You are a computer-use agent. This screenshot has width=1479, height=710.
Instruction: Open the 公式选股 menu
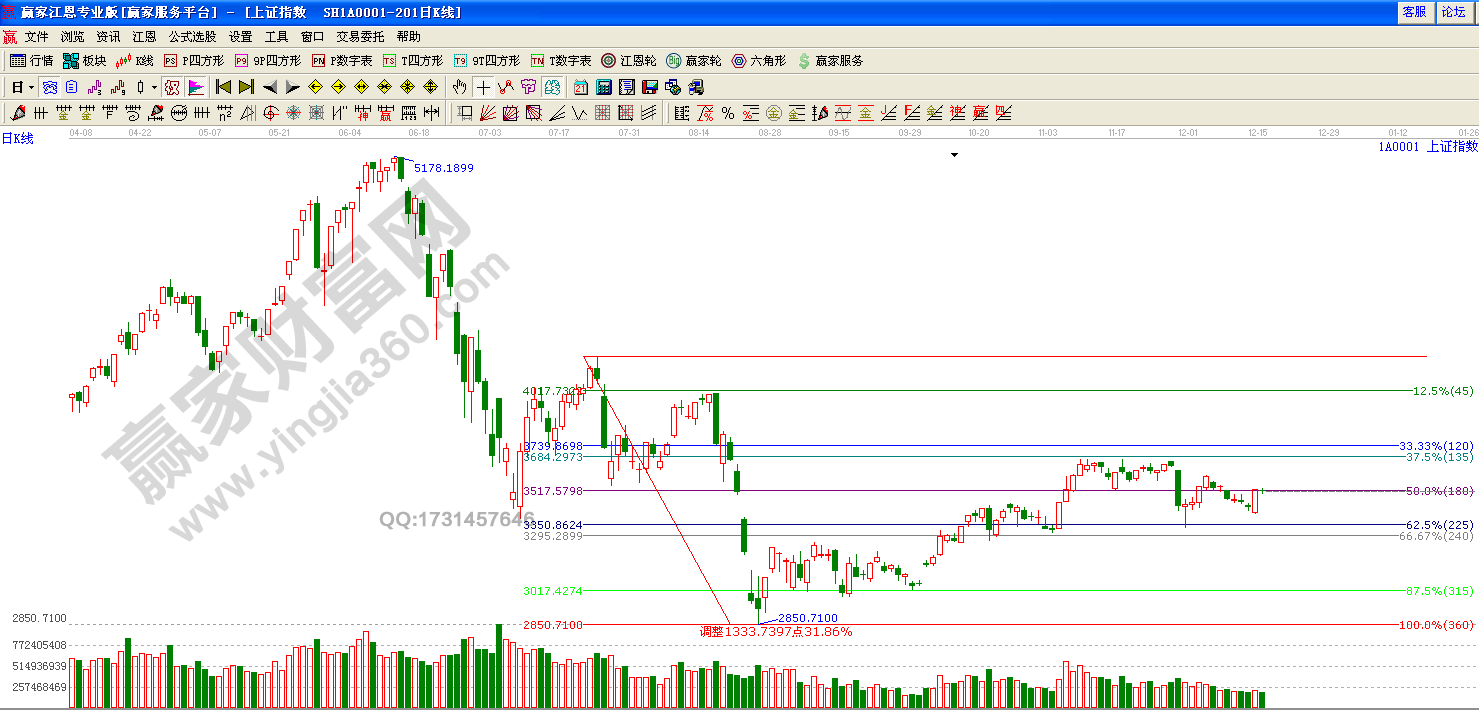tap(192, 36)
